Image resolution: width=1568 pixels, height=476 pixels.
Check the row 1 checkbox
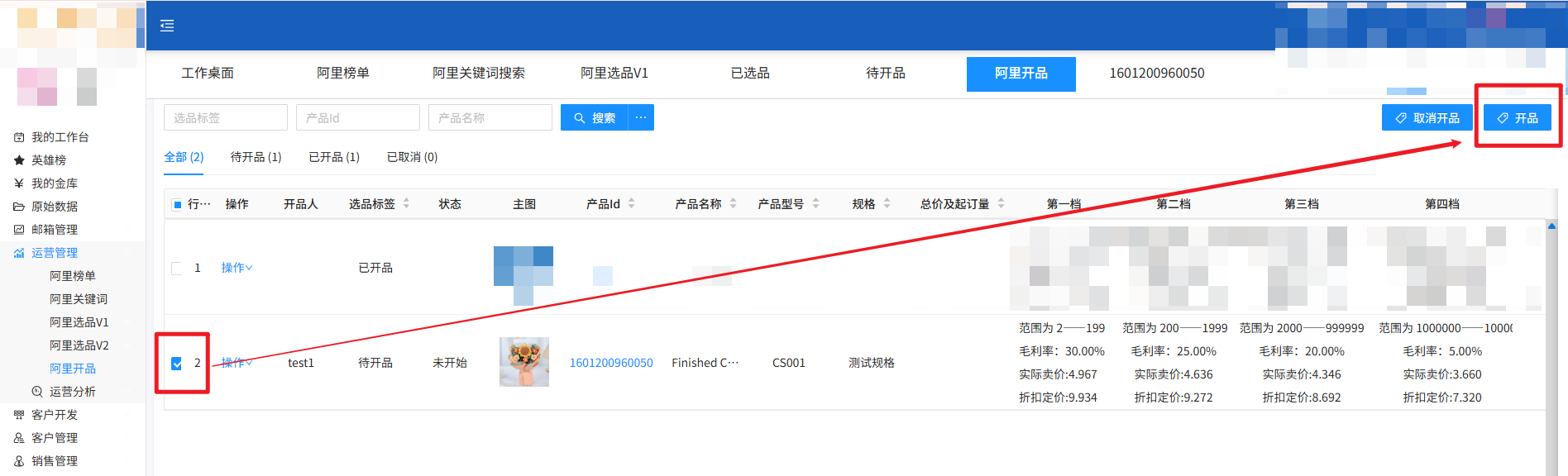[x=177, y=268]
